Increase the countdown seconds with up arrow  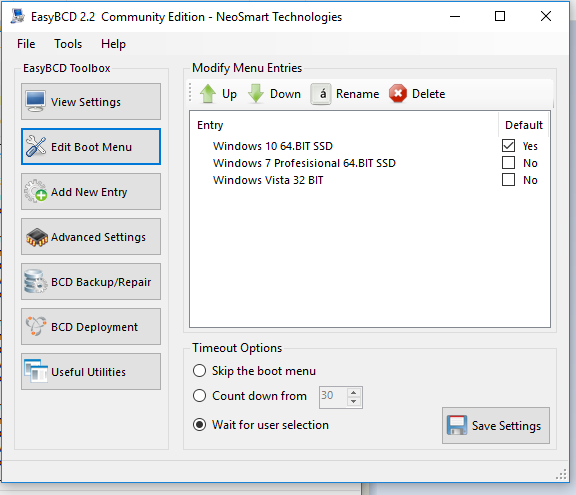coord(353,393)
